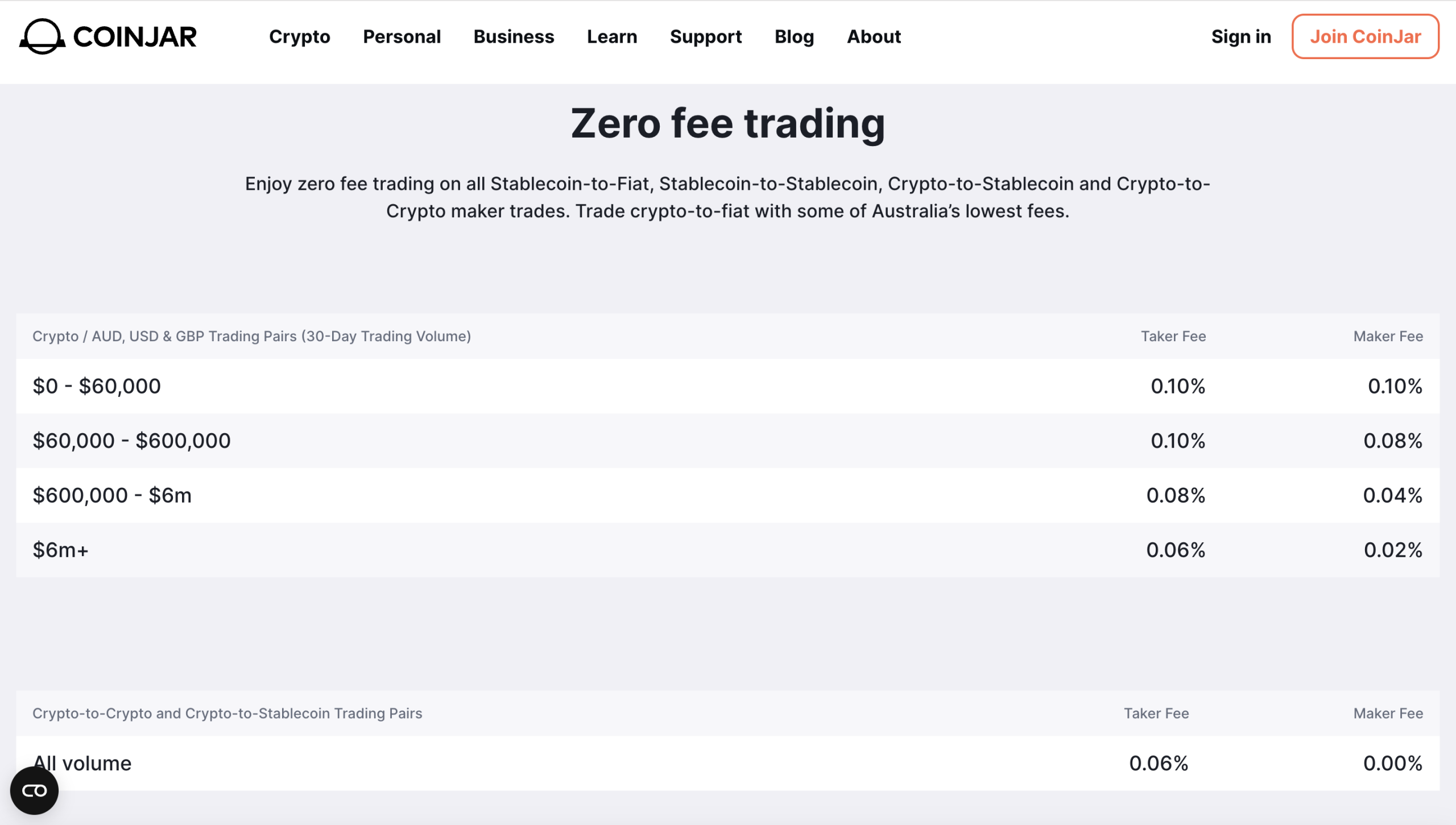1456x825 pixels.
Task: Open the Personal menu
Action: pyautogui.click(x=402, y=36)
